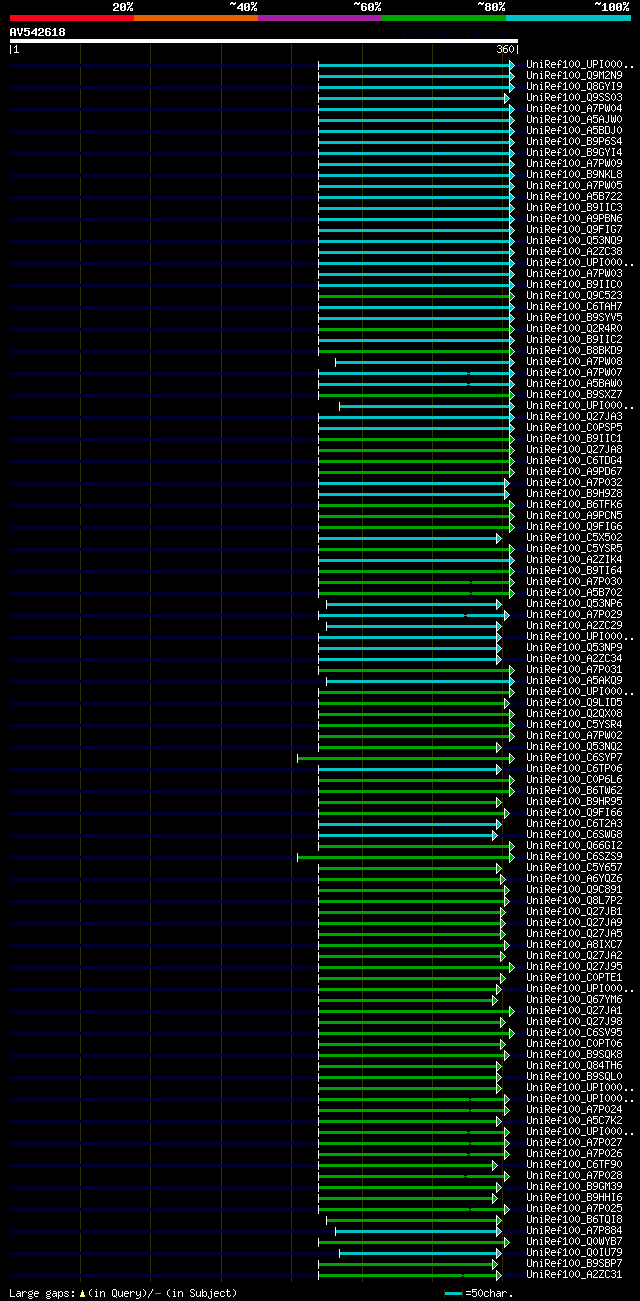Select hit label UniRef100_C6TDG4

(x=574, y=460)
